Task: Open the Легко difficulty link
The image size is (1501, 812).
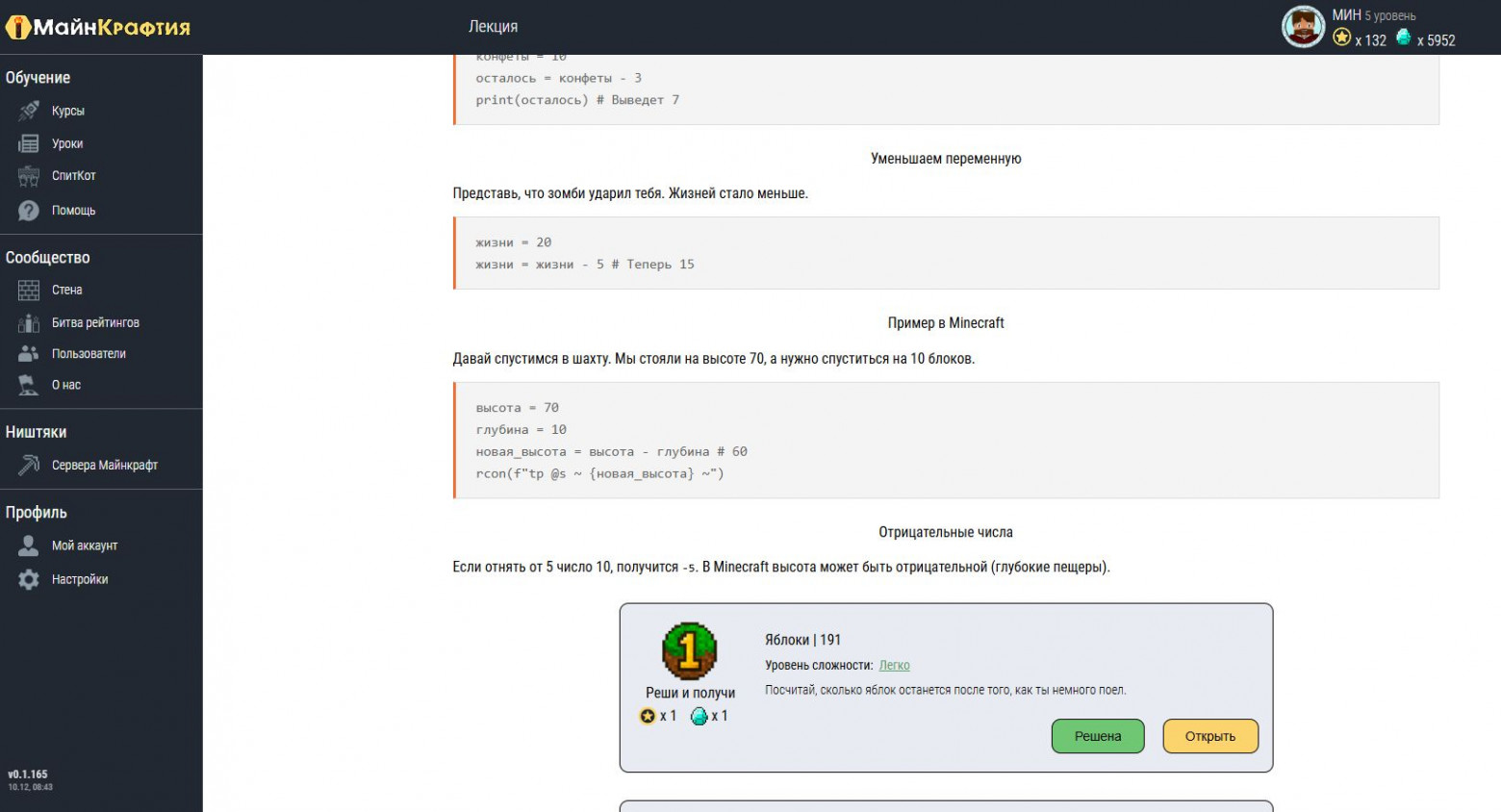Action: pyautogui.click(x=896, y=665)
